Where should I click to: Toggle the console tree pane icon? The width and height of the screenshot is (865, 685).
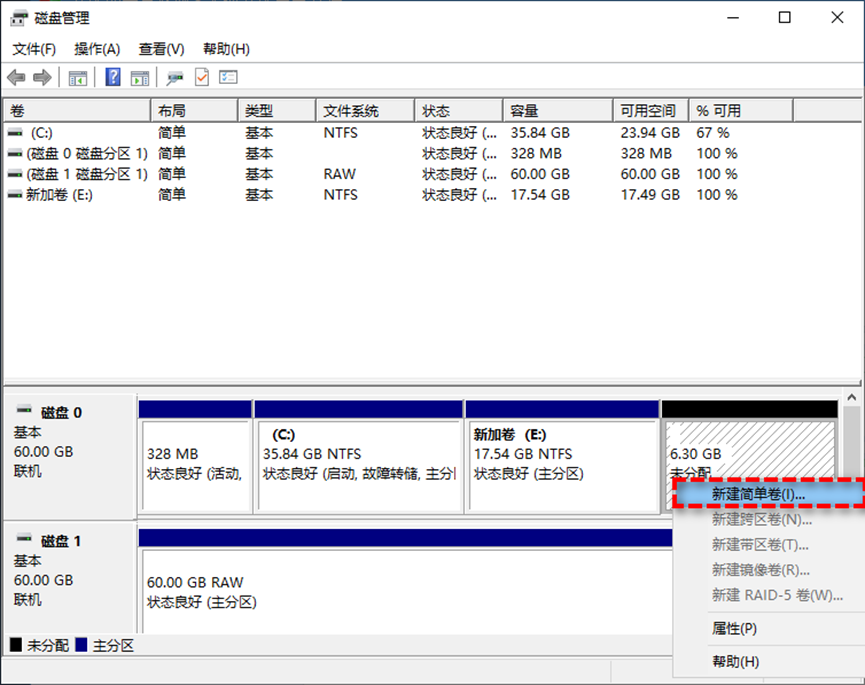pyautogui.click(x=78, y=78)
